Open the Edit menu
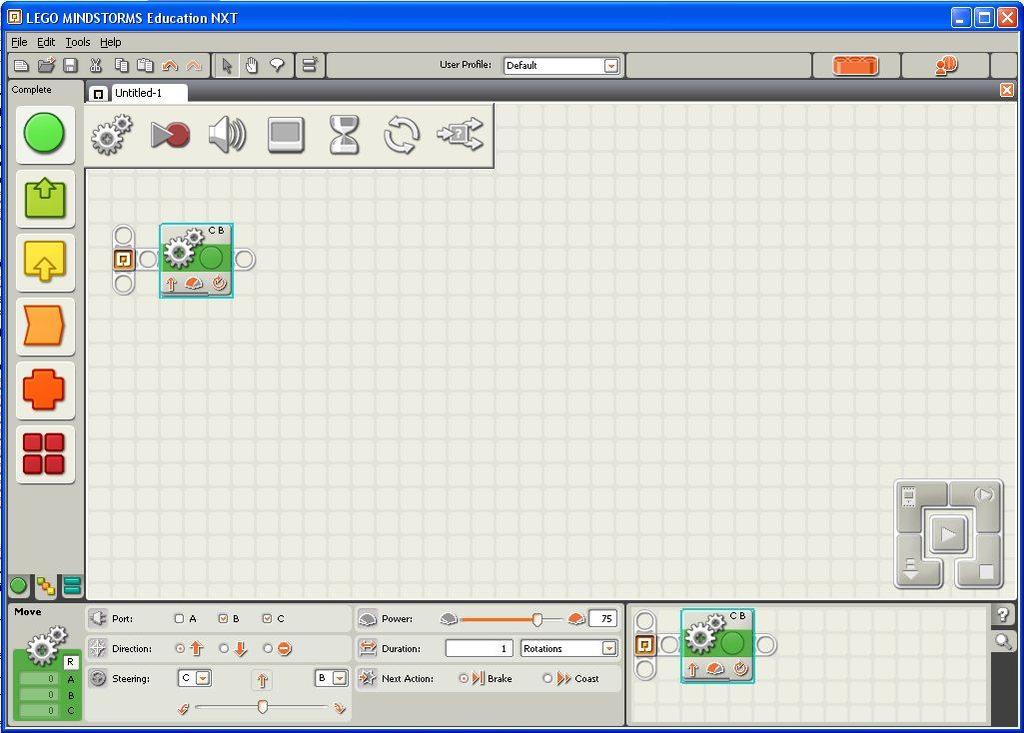Image resolution: width=1024 pixels, height=733 pixels. (x=46, y=42)
